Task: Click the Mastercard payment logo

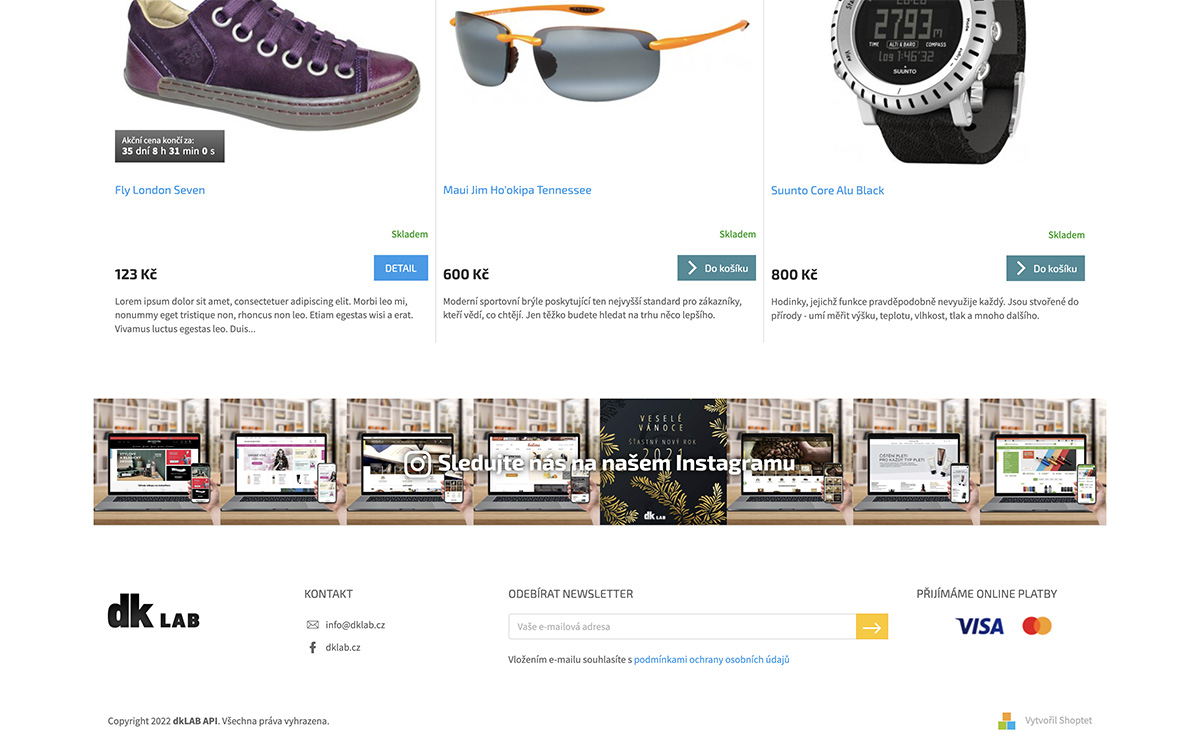Action: click(x=1037, y=626)
